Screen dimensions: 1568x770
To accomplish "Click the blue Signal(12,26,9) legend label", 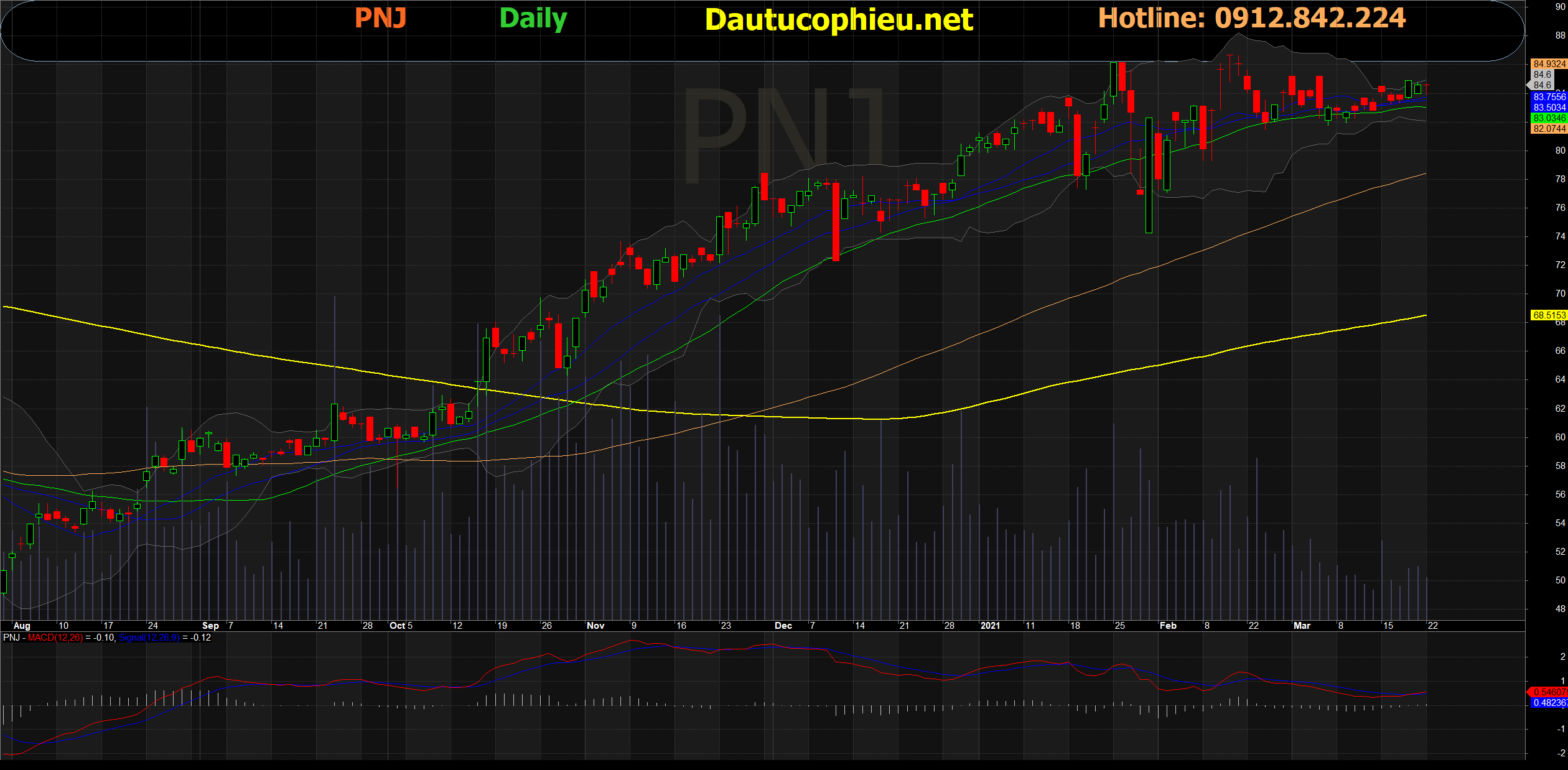I will (x=149, y=638).
